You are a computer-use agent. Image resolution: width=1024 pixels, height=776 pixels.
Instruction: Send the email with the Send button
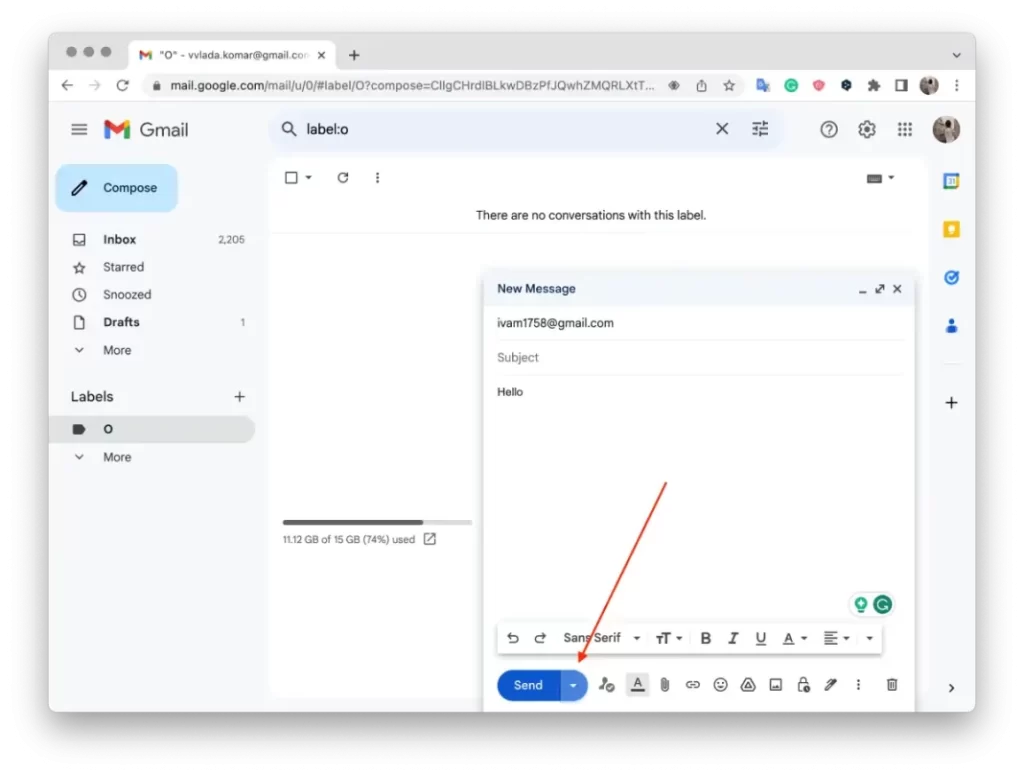click(528, 685)
